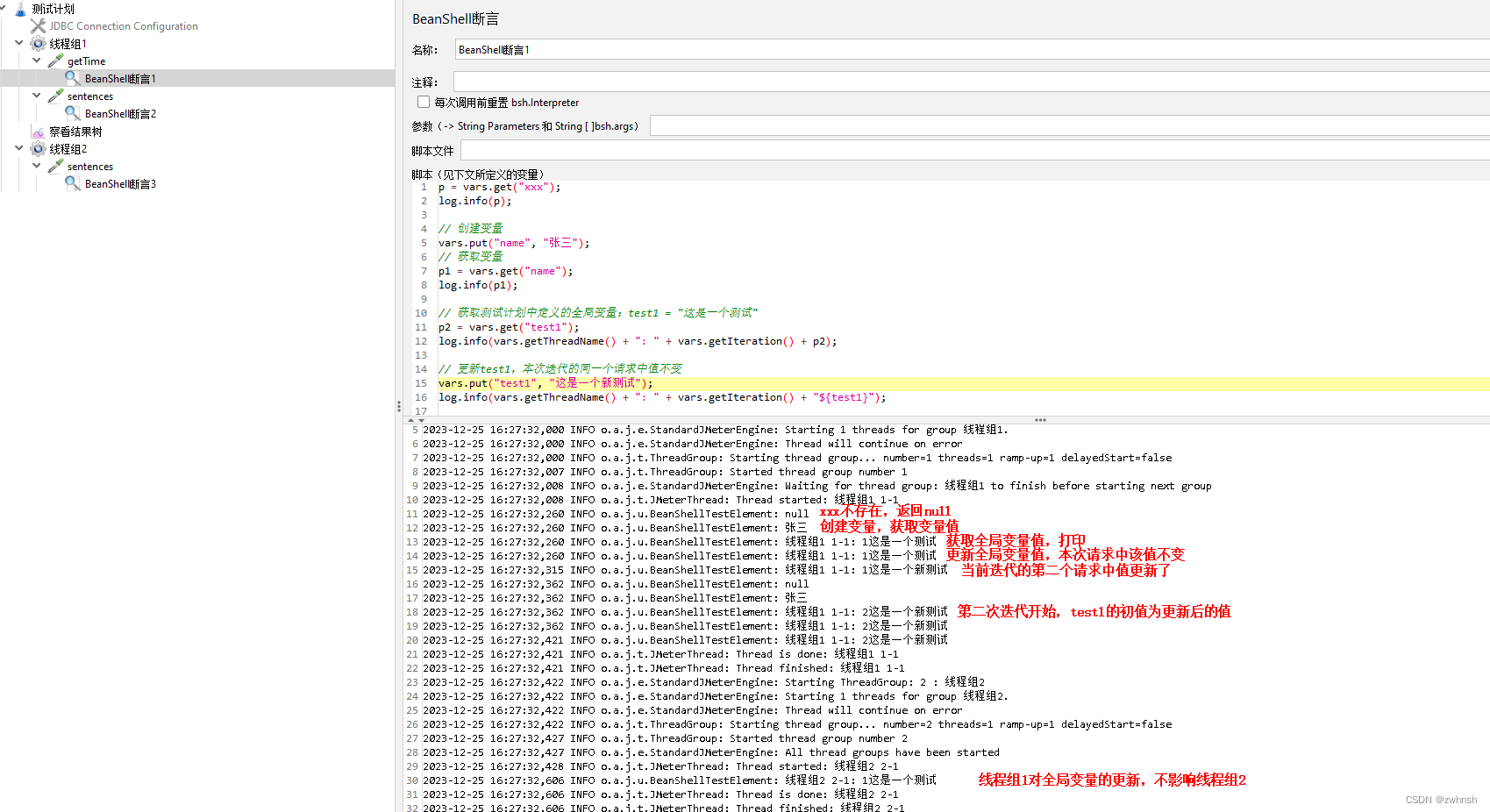The height and width of the screenshot is (812, 1490).
Task: Select BeanShell断言1 in the tree
Action: tap(120, 79)
